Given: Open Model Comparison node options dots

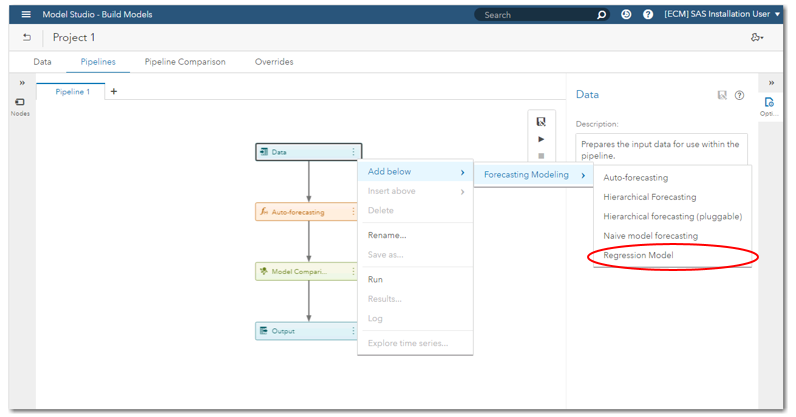Looking at the screenshot, I should [x=353, y=271].
